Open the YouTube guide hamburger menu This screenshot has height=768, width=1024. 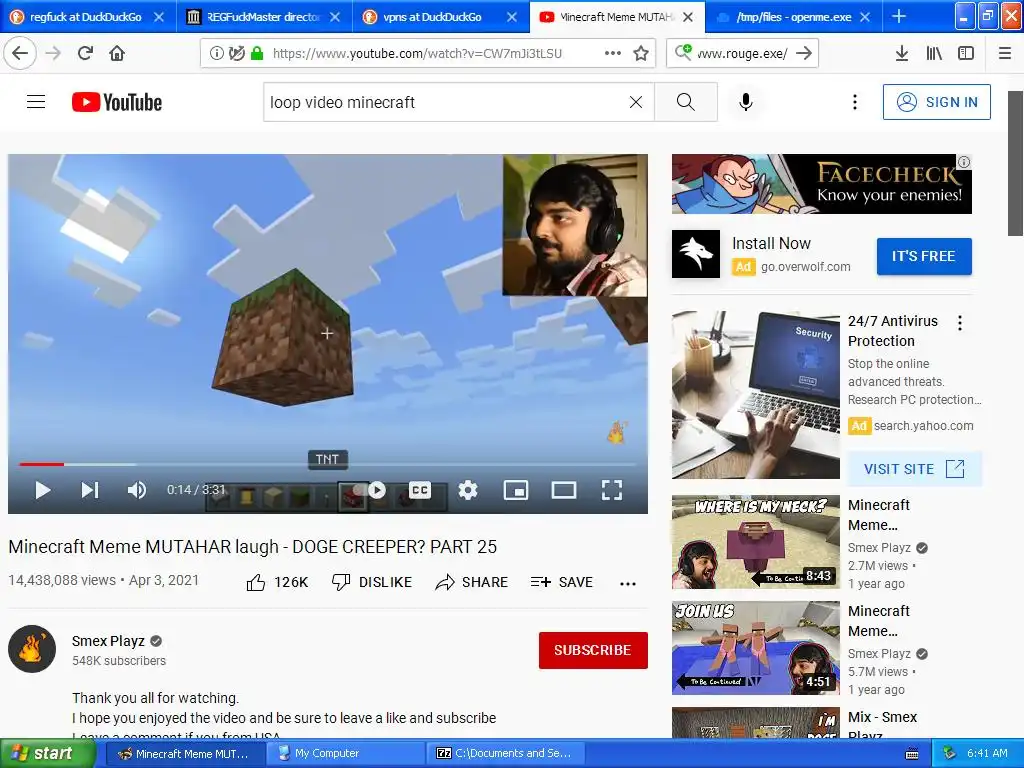pyautogui.click(x=36, y=102)
